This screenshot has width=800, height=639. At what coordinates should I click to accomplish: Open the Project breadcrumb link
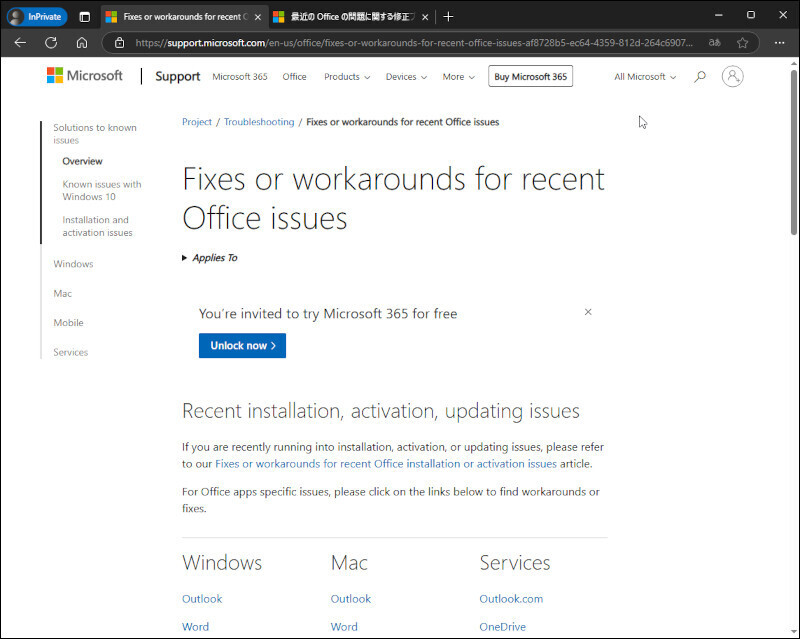point(197,122)
